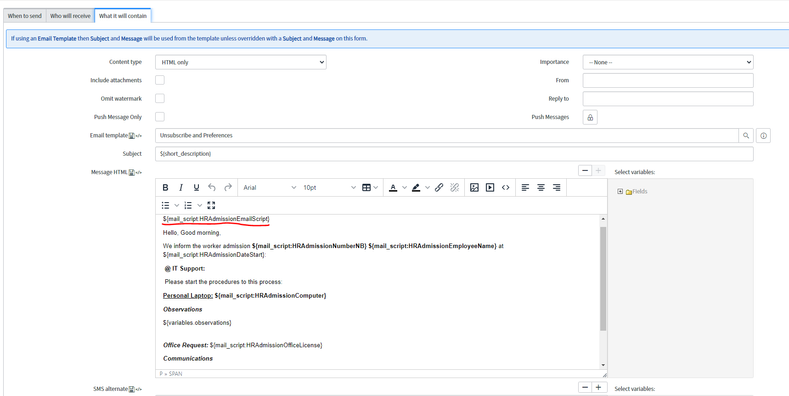Click the Reply to field

tap(668, 99)
